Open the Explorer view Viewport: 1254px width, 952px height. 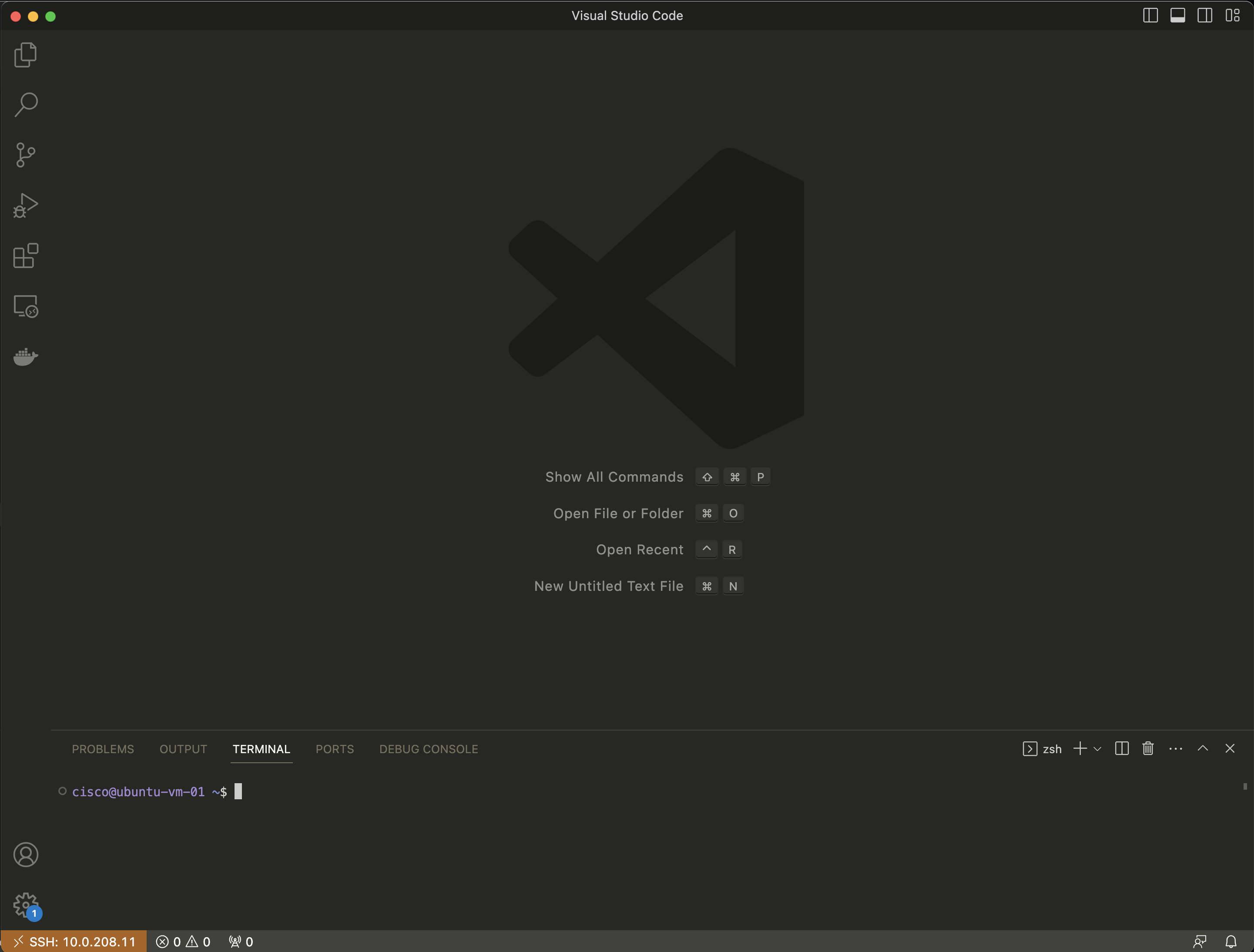click(x=26, y=55)
